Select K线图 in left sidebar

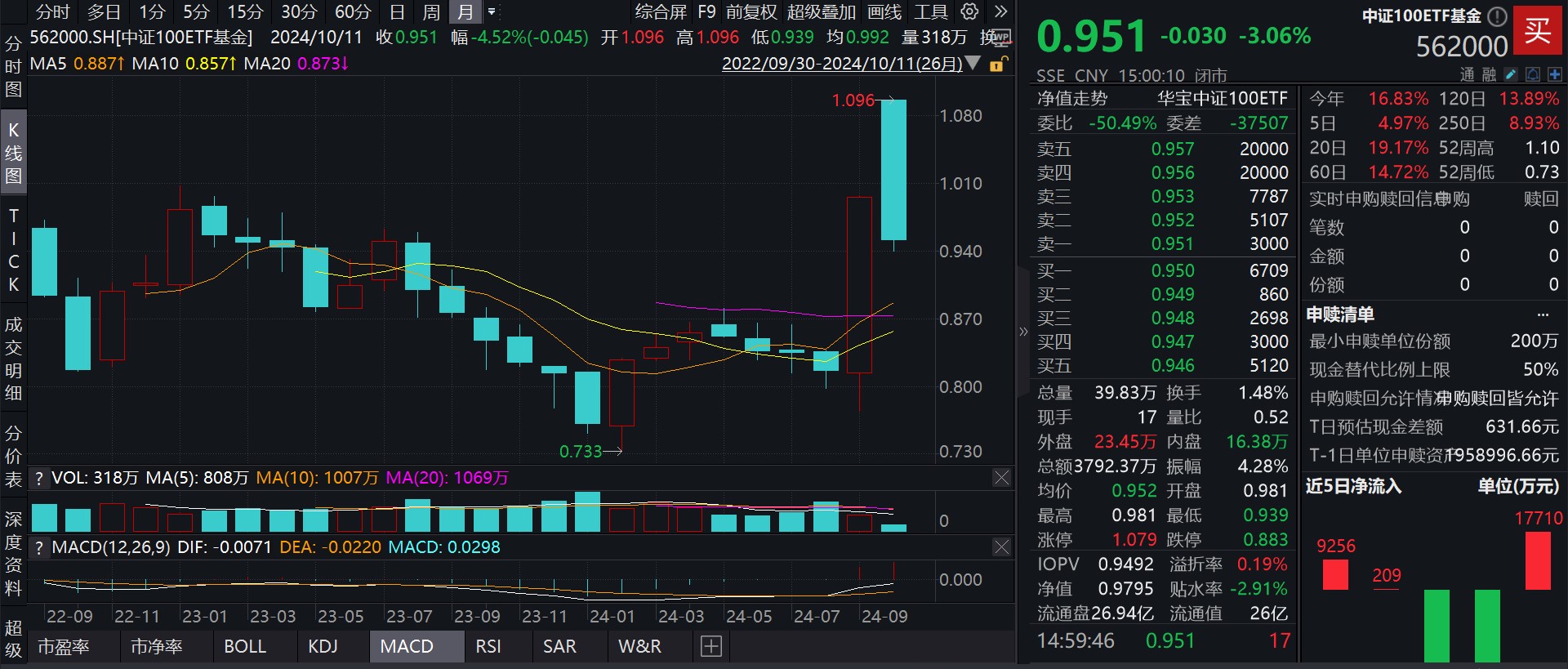(13, 153)
